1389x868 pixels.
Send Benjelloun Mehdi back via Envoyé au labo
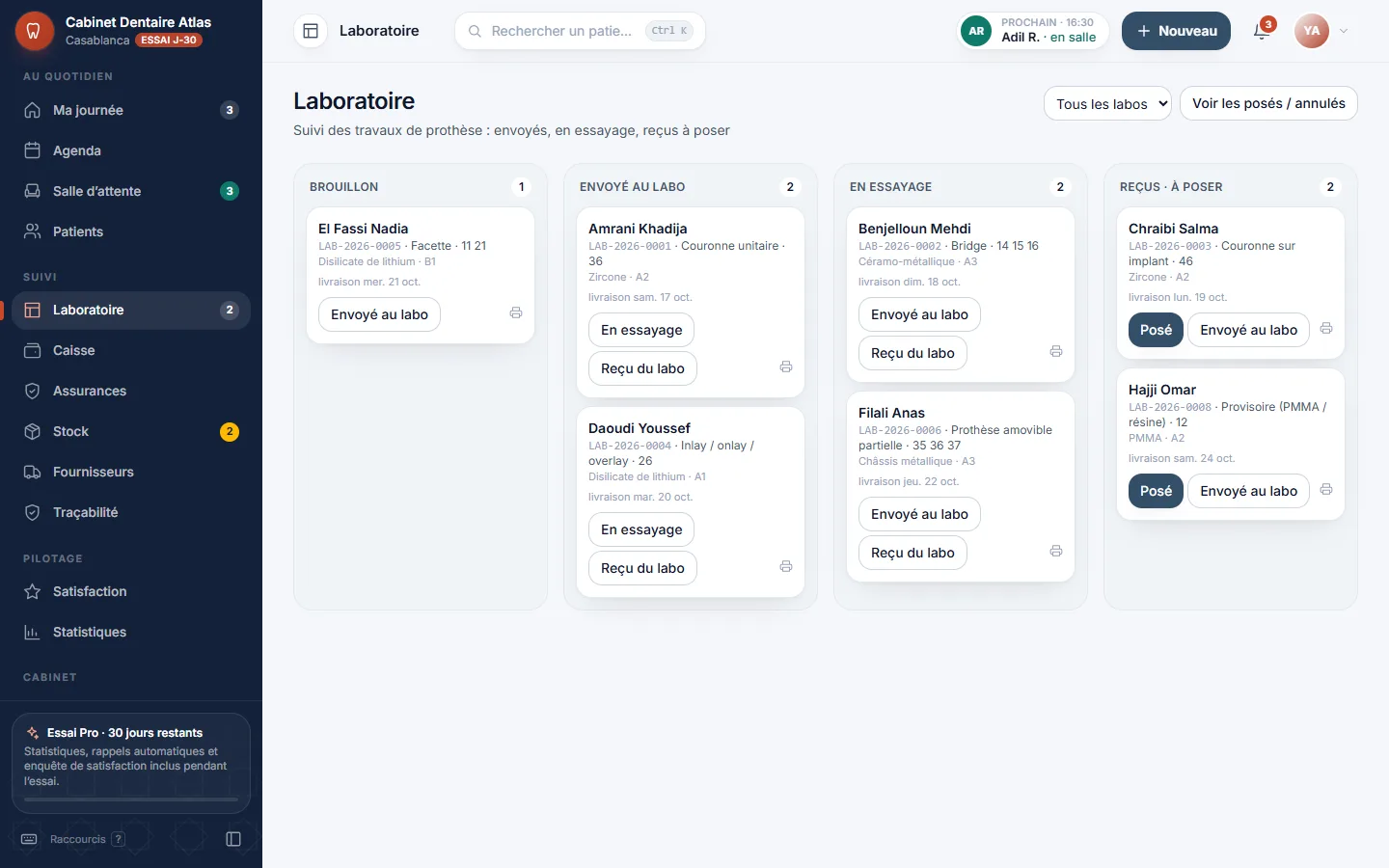(x=919, y=314)
